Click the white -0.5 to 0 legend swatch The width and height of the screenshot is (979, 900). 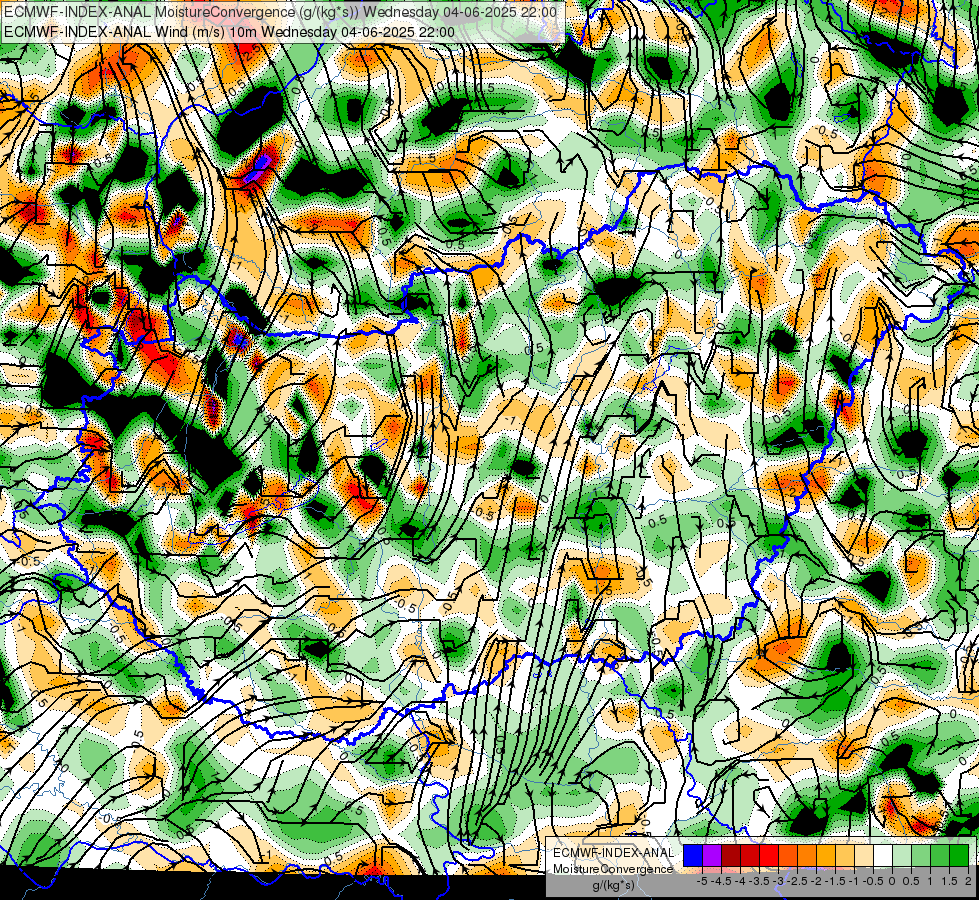pos(883,856)
